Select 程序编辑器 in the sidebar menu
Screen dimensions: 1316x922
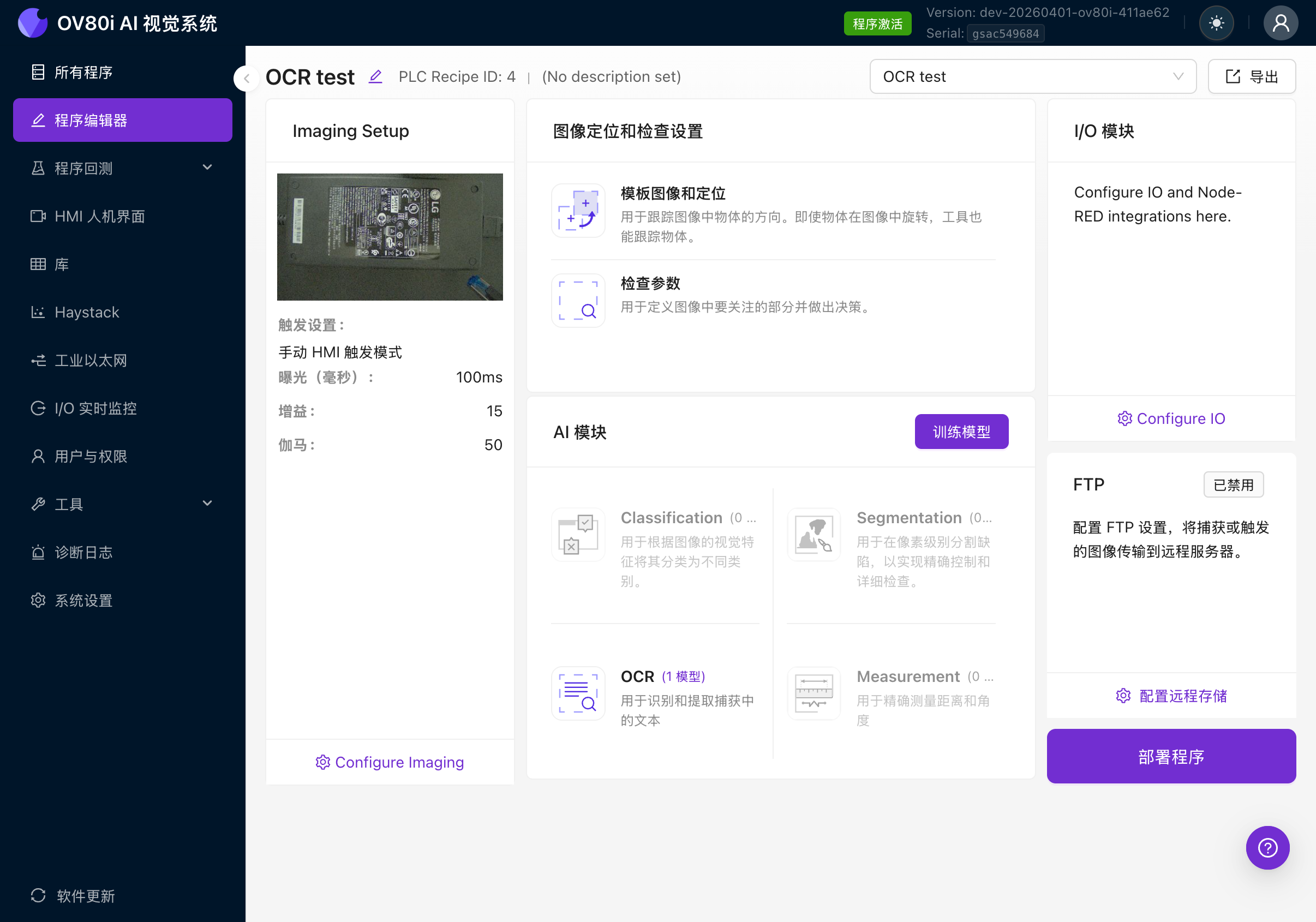[x=122, y=120]
